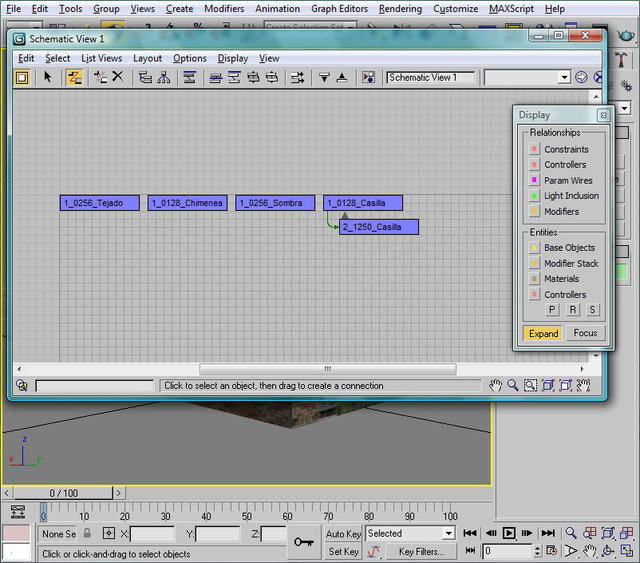This screenshot has height=563, width=640.
Task: Click the Display Floater icon in toolbar
Action: click(21, 77)
